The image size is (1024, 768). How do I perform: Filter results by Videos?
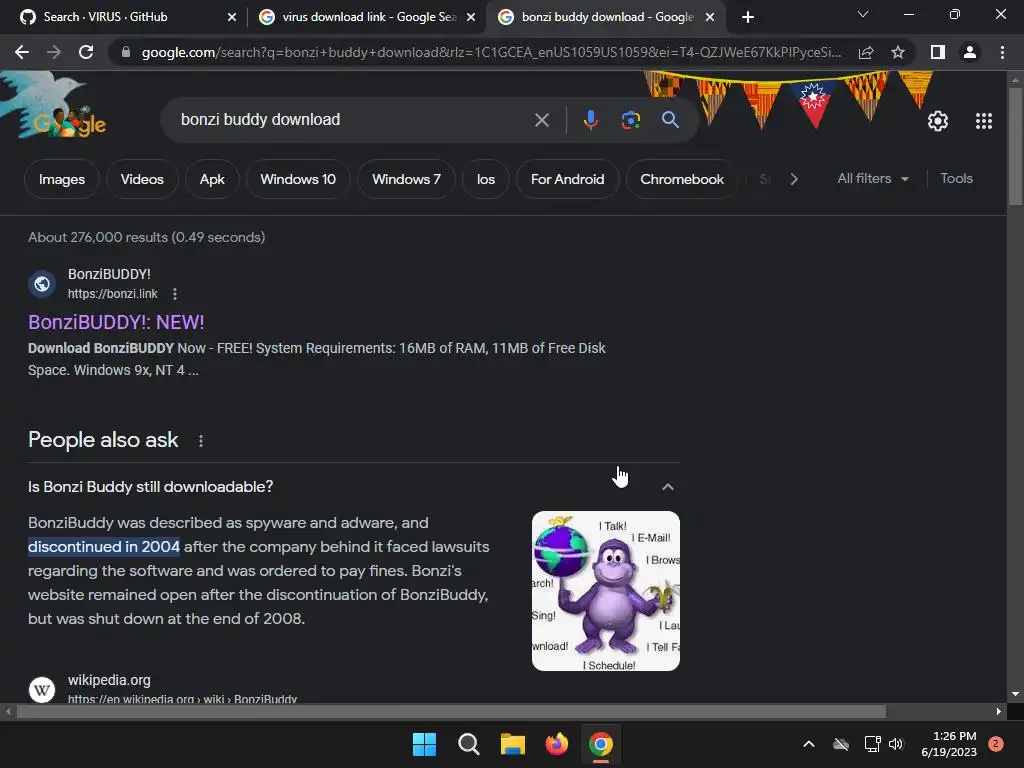click(x=142, y=179)
